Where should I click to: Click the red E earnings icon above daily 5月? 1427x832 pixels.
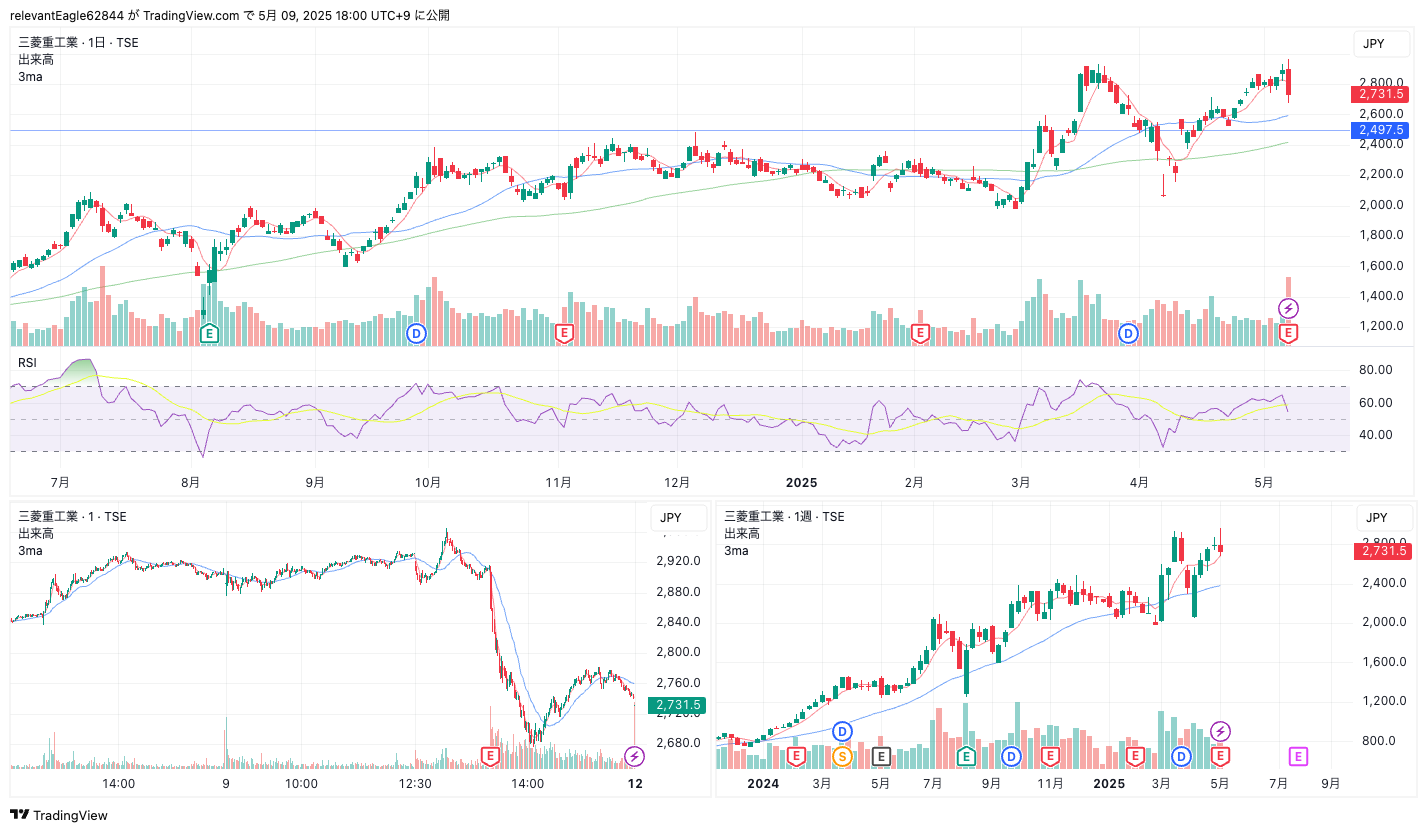click(x=1289, y=333)
